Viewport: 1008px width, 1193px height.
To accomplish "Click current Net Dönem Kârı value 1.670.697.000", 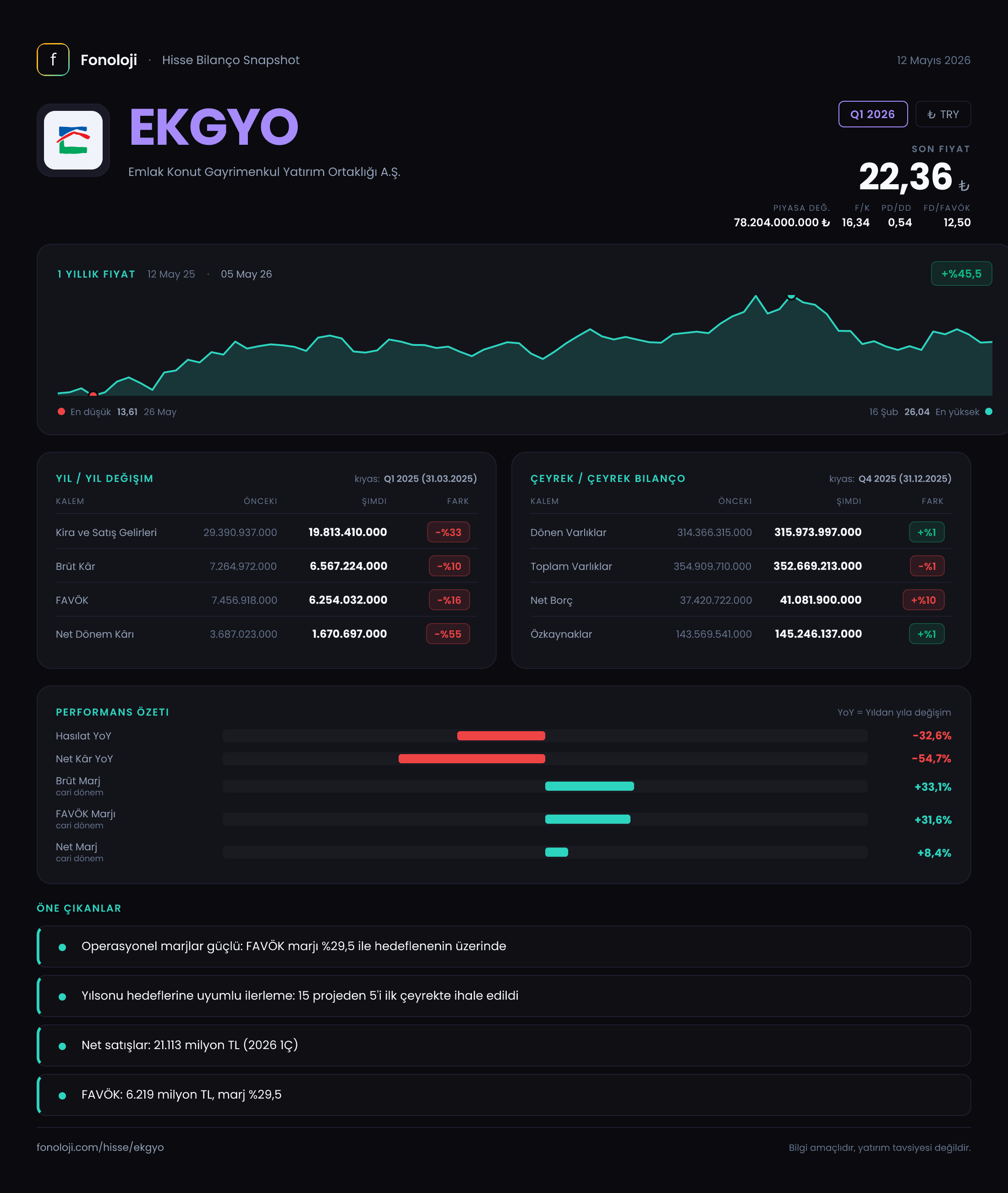I will [350, 634].
